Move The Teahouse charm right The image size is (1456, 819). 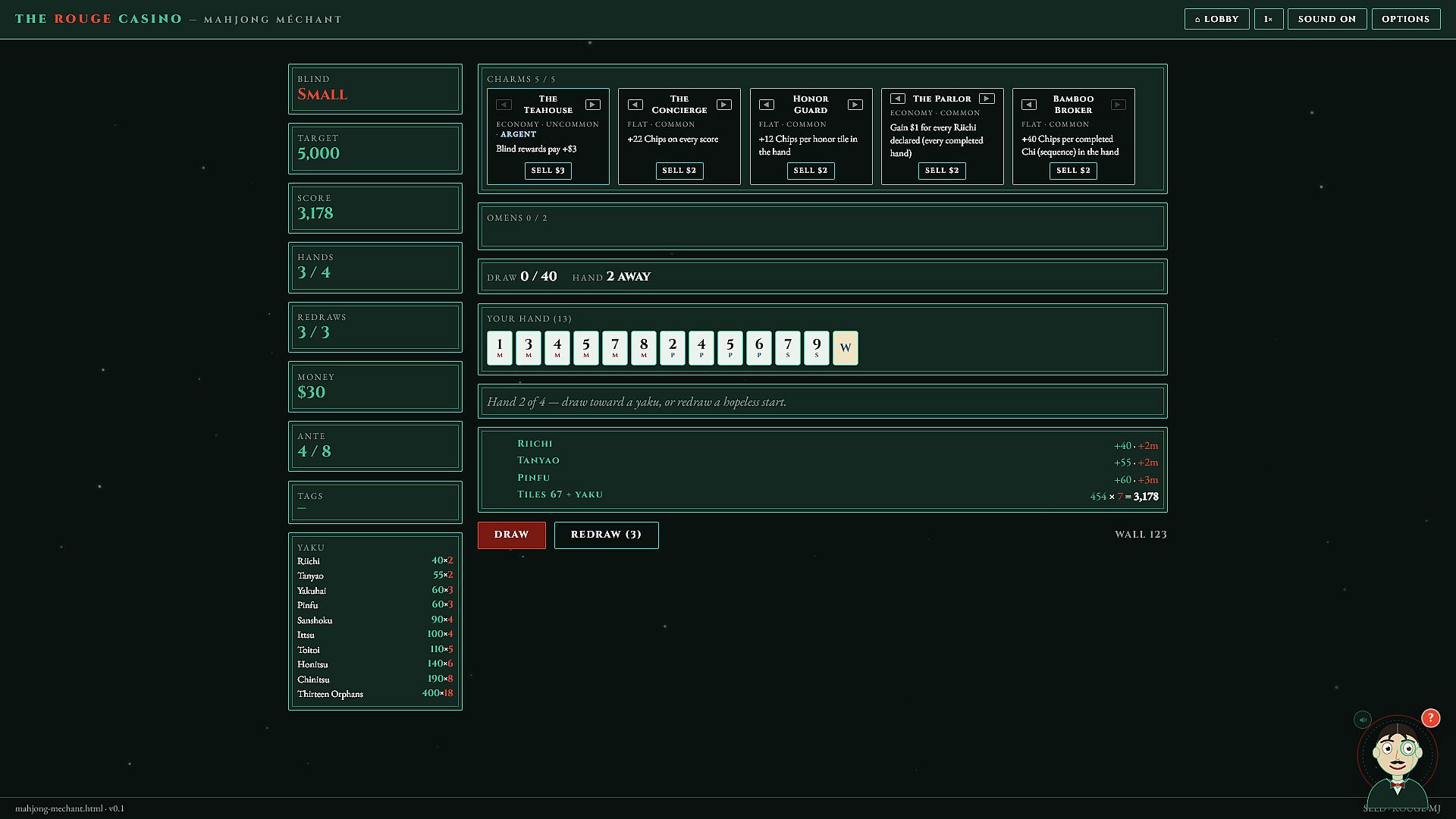click(593, 105)
